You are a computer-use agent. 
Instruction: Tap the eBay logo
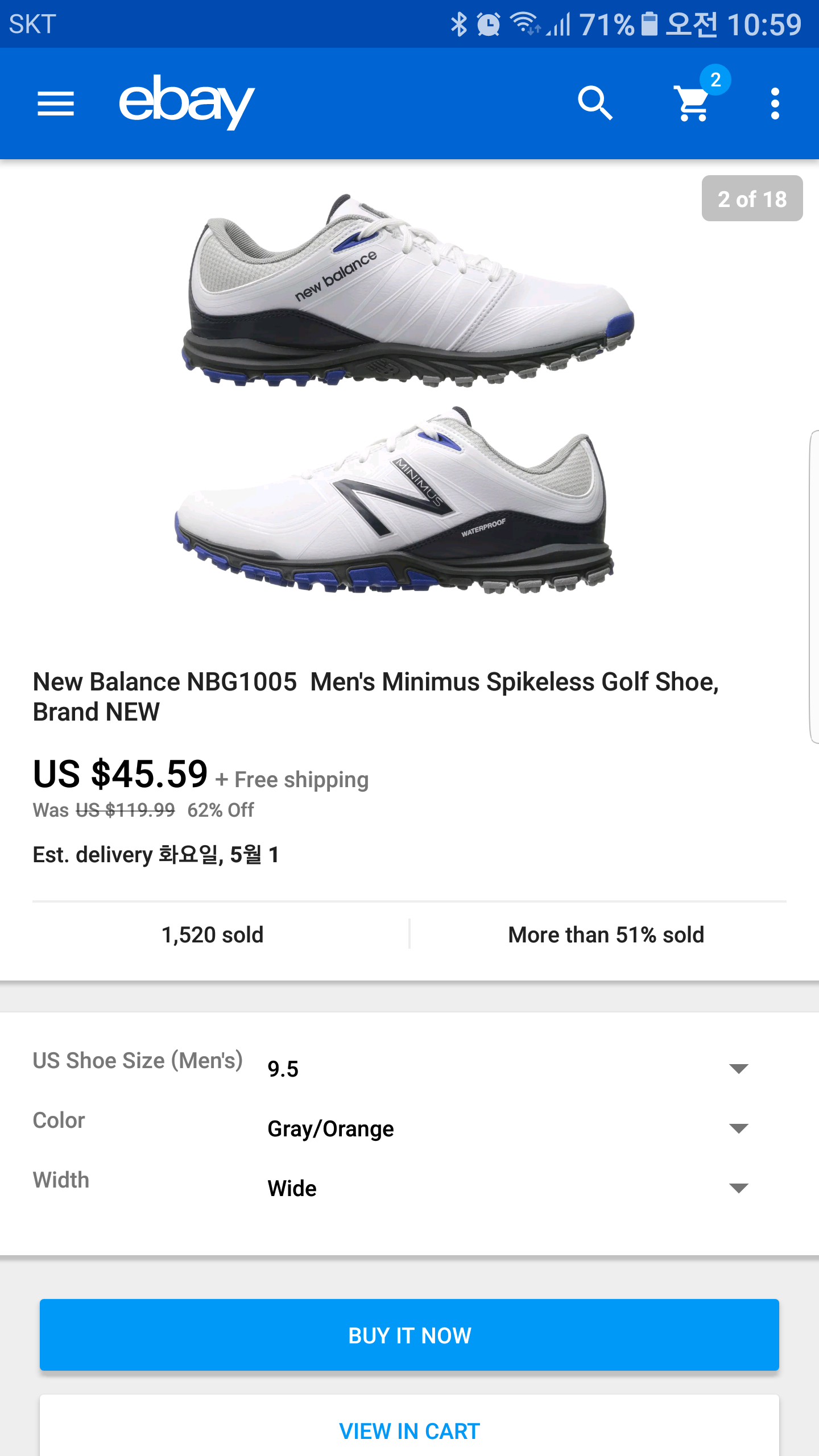(187, 102)
